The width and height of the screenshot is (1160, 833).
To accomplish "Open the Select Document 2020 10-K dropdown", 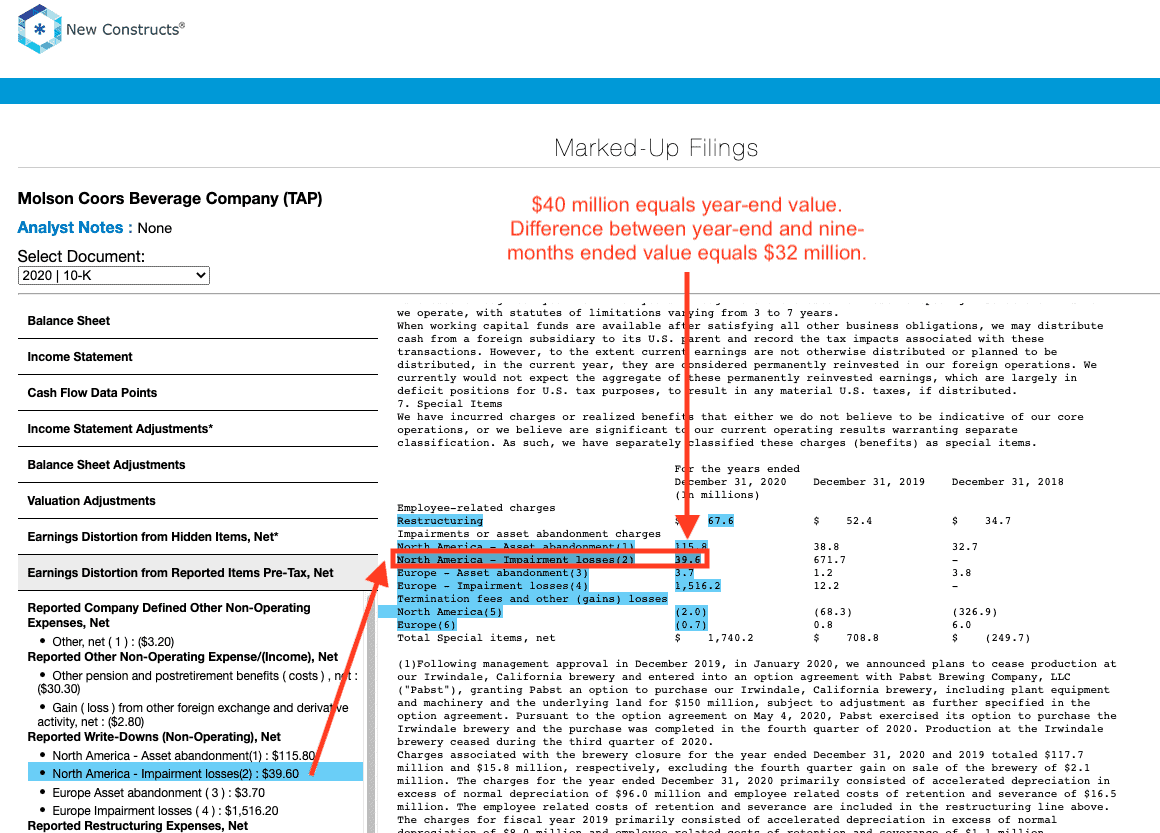I will tap(113, 275).
